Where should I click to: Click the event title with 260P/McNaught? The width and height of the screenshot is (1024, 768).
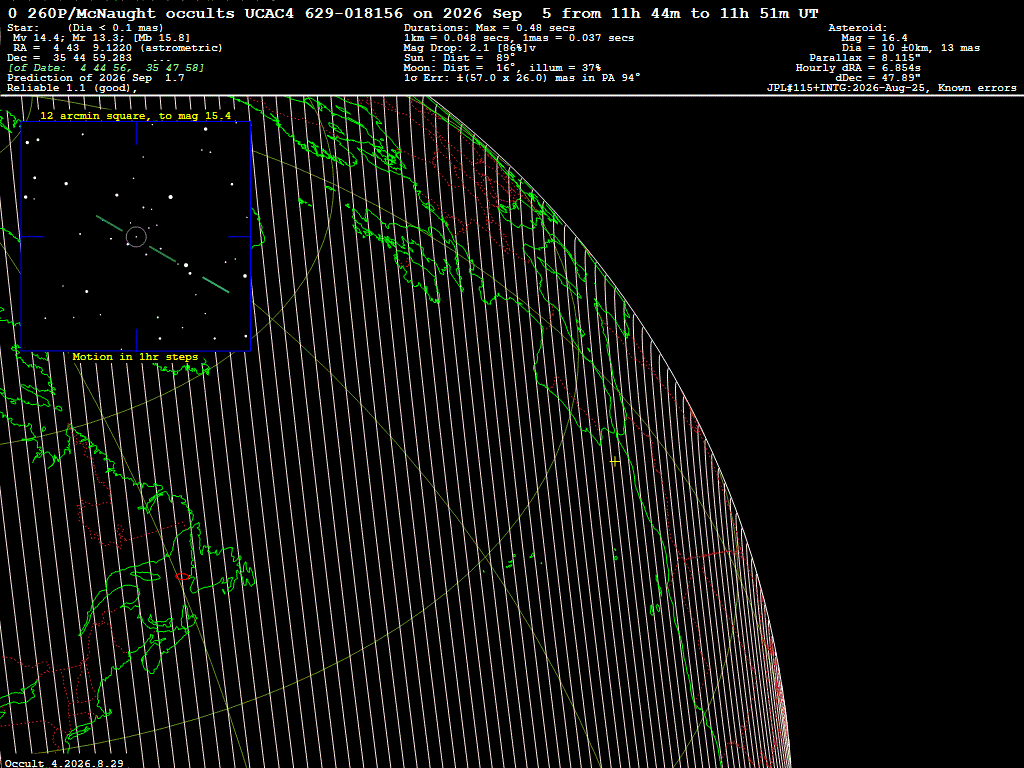point(413,13)
